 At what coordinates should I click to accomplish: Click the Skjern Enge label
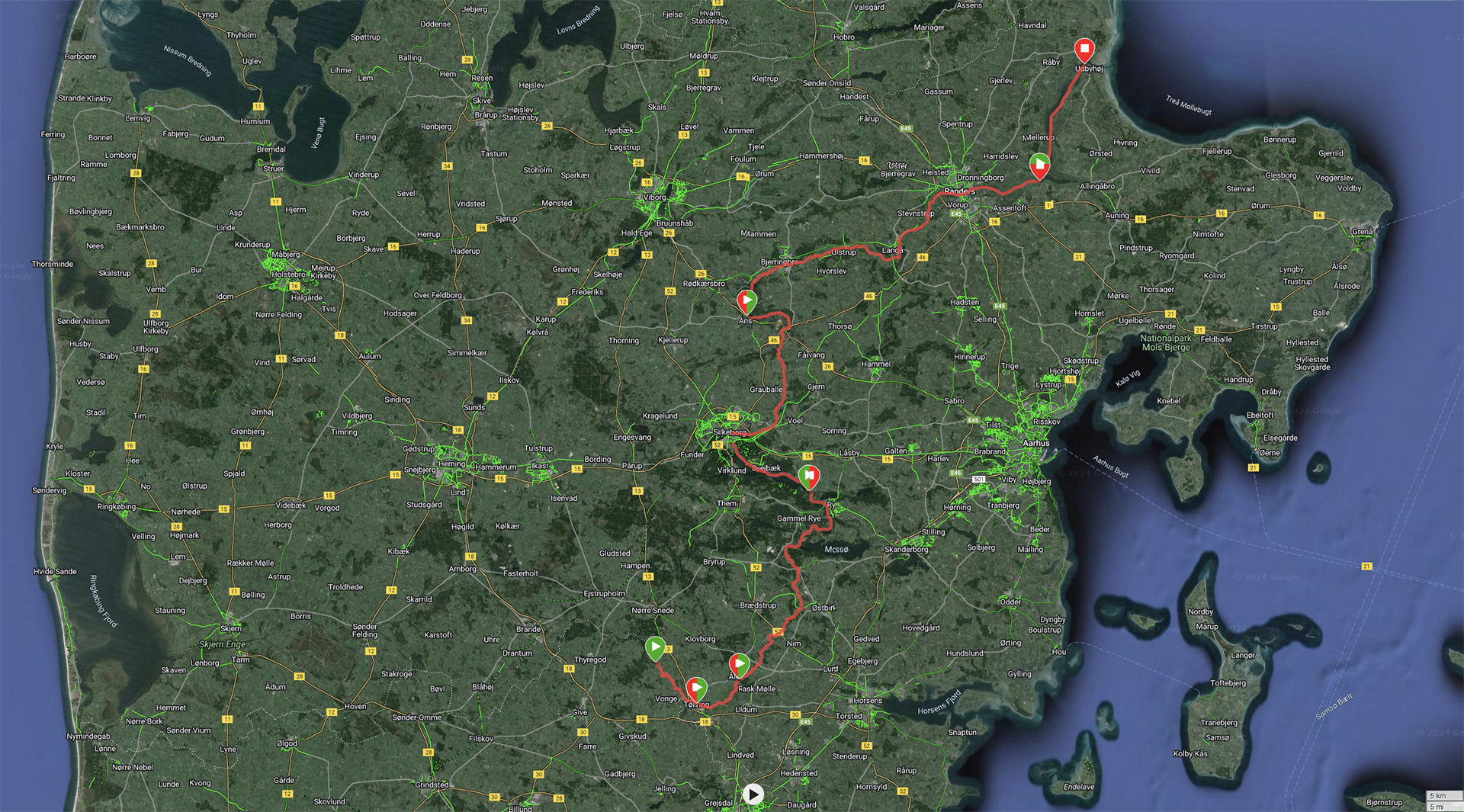coord(223,644)
